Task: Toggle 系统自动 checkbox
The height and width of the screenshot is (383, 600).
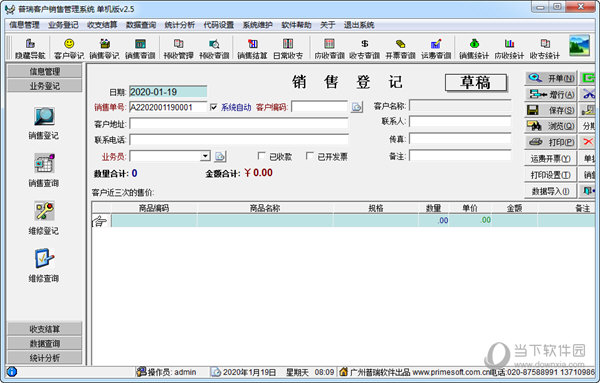Action: click(214, 107)
